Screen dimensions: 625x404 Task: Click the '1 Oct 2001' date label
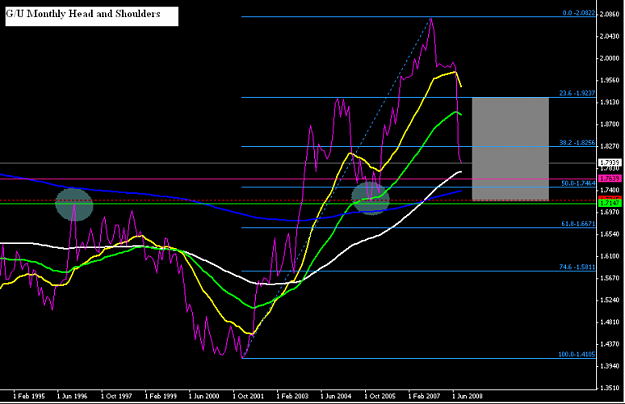click(248, 396)
